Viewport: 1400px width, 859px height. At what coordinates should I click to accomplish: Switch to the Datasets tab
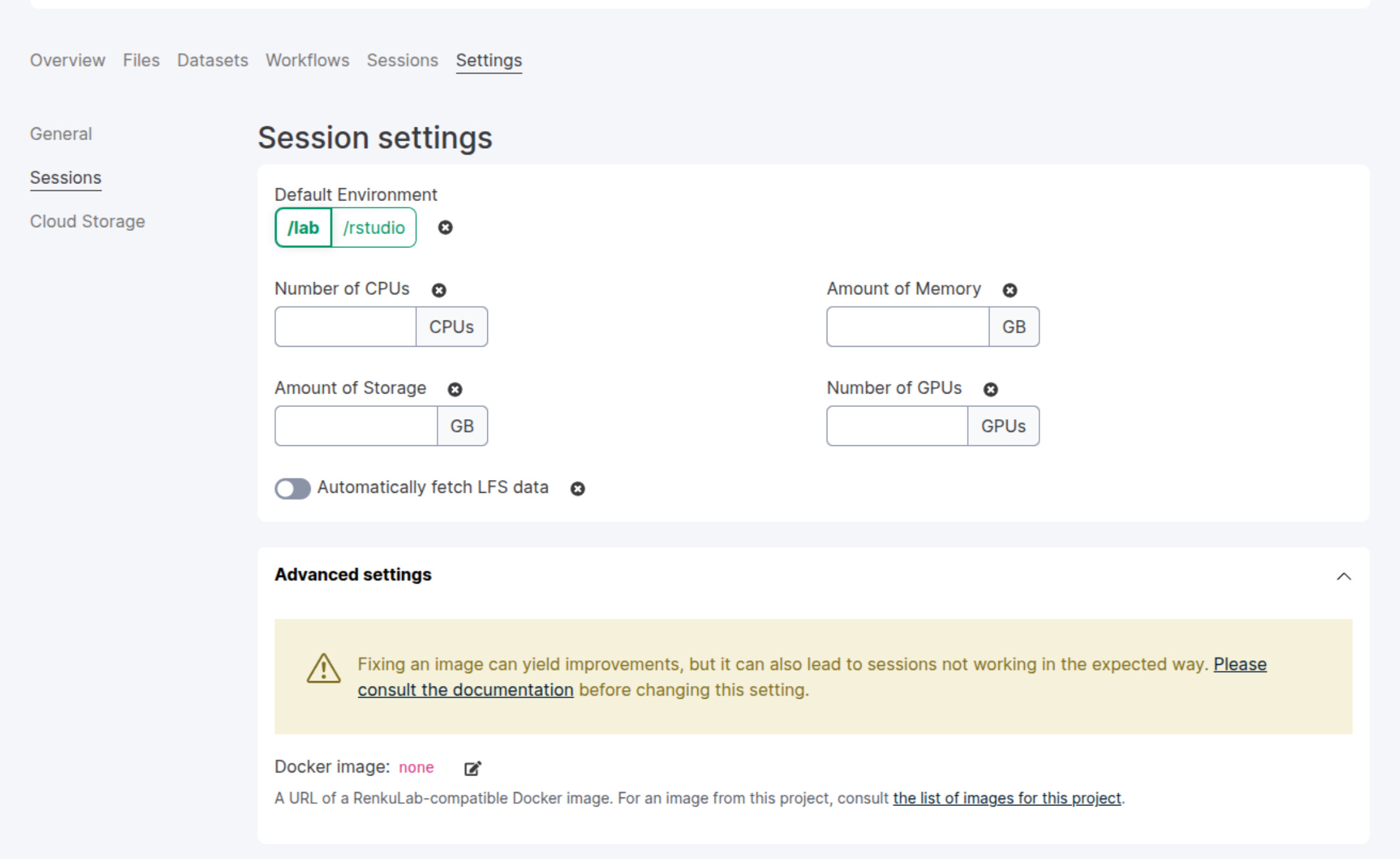pos(213,60)
